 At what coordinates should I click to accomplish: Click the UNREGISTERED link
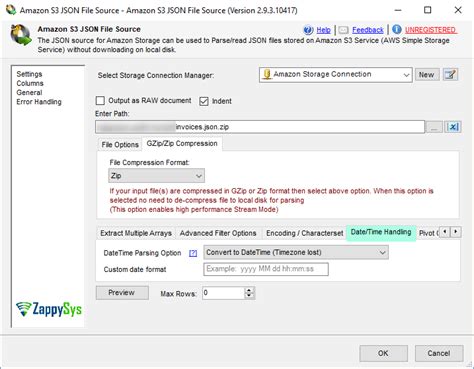(x=430, y=30)
